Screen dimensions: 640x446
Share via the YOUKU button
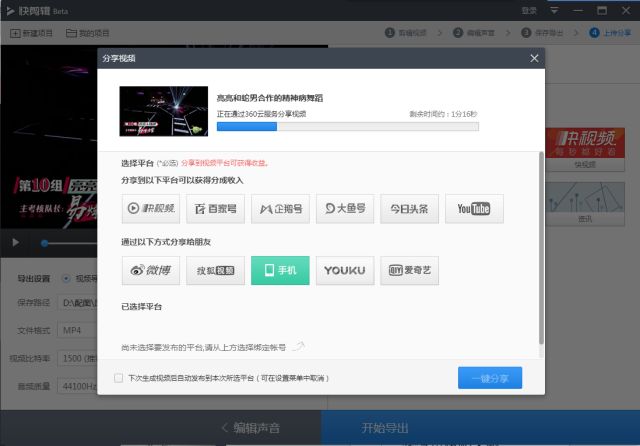345,270
